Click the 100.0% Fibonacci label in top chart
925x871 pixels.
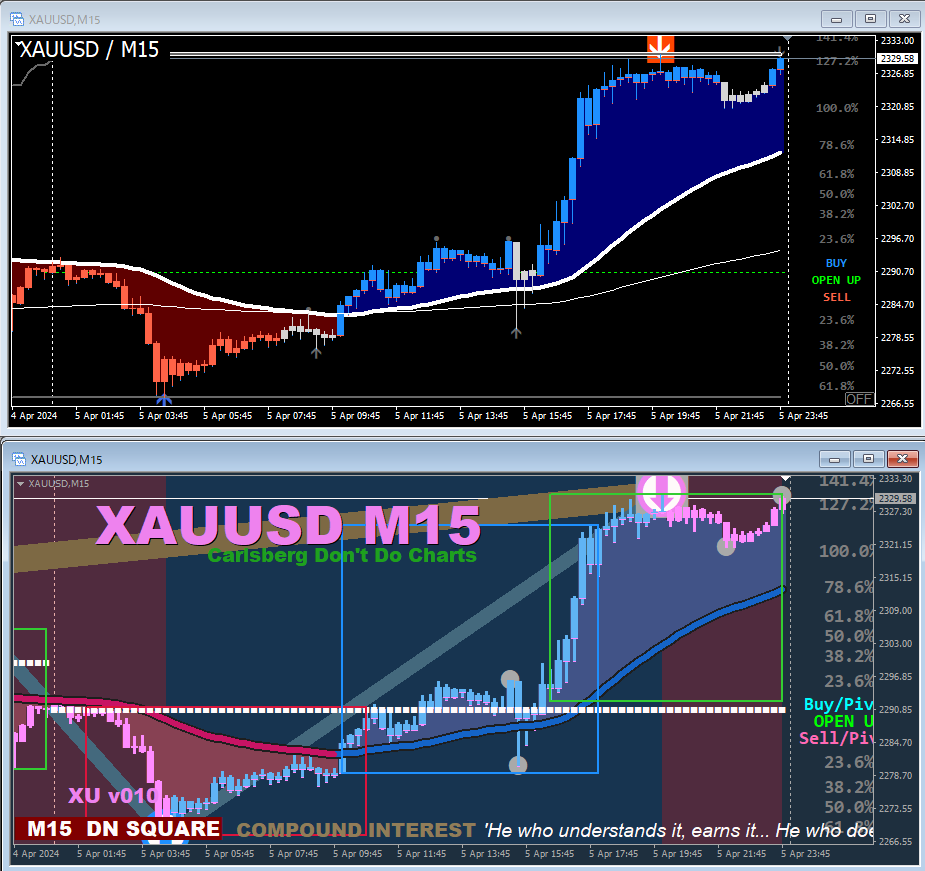[x=837, y=108]
